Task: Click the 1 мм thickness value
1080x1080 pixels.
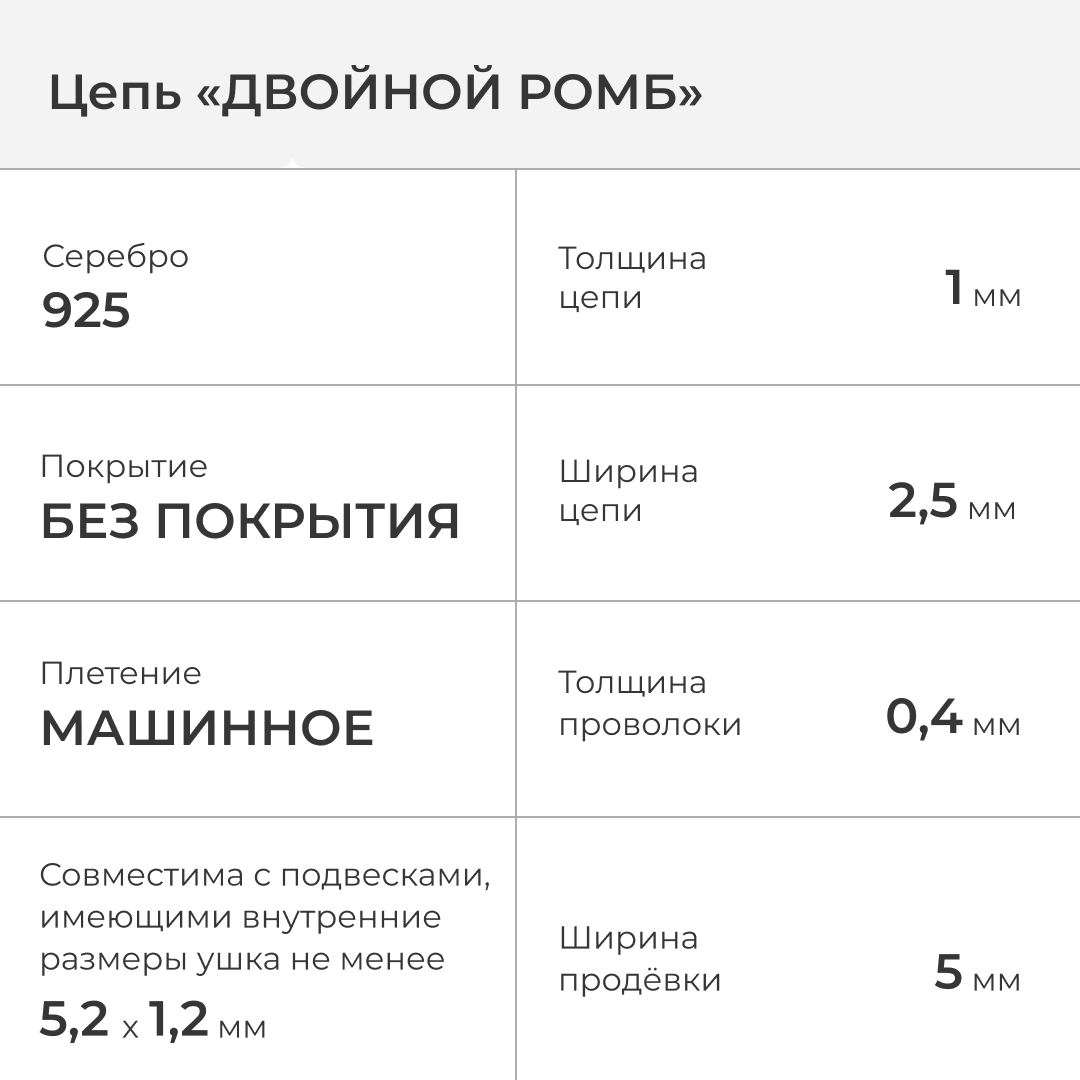Action: coord(983,289)
